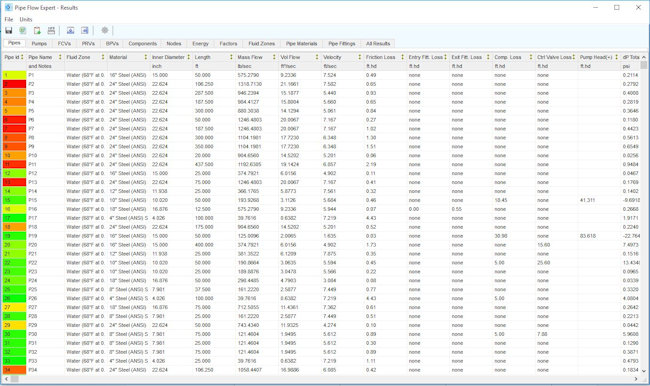Show the All Results tab

(x=378, y=44)
